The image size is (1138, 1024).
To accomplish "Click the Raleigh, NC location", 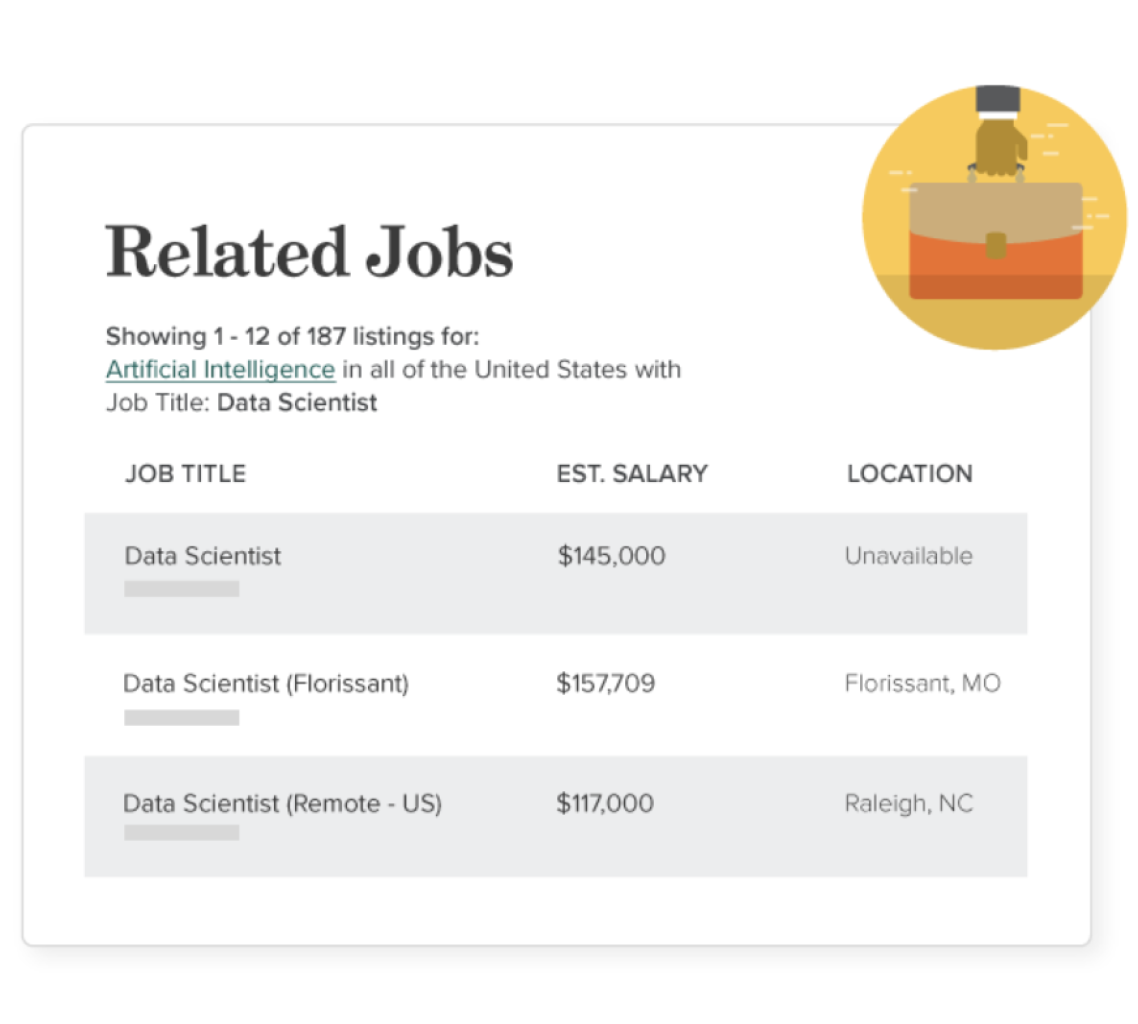I will [x=908, y=803].
